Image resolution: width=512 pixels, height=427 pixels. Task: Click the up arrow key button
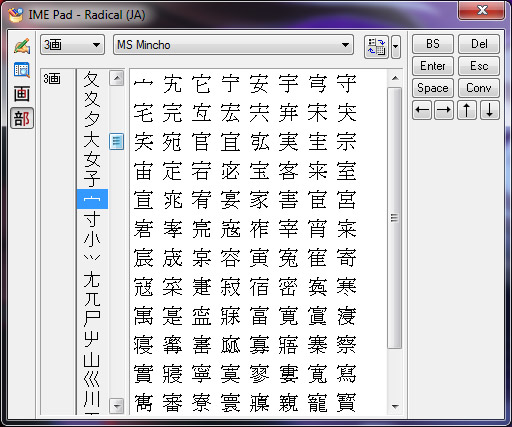[x=467, y=110]
